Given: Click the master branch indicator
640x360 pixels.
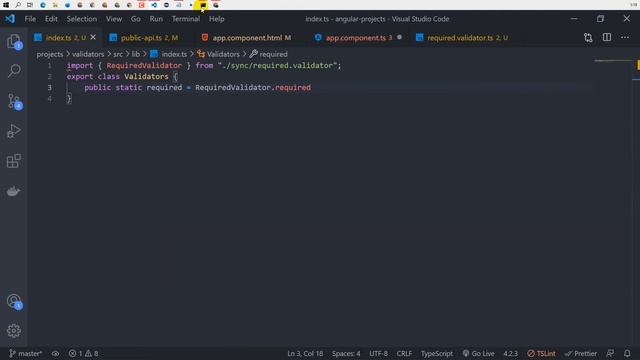Looking at the screenshot, I should pyautogui.click(x=25, y=353).
